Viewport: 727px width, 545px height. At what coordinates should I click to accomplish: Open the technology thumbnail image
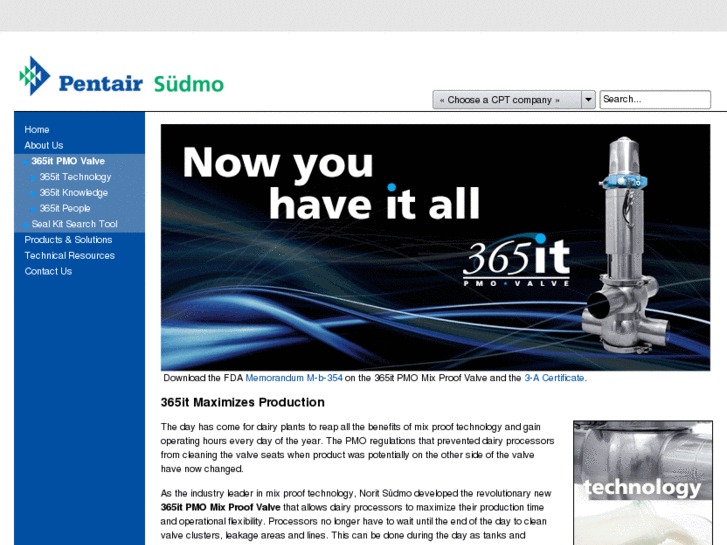tap(643, 483)
